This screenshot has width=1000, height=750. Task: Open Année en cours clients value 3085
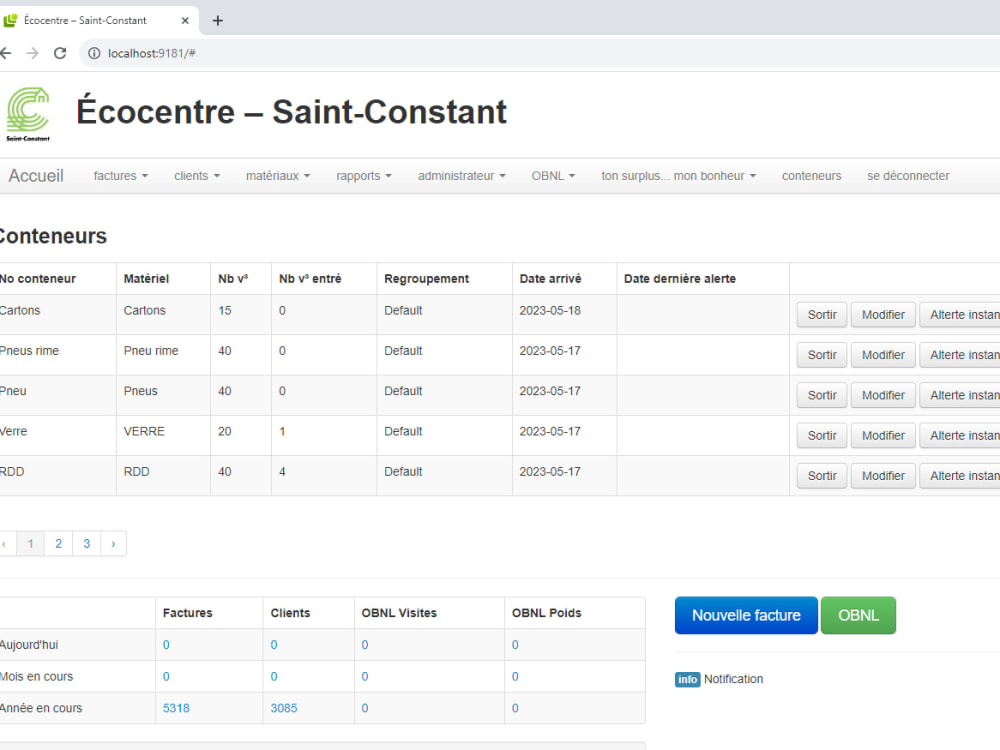tap(284, 708)
